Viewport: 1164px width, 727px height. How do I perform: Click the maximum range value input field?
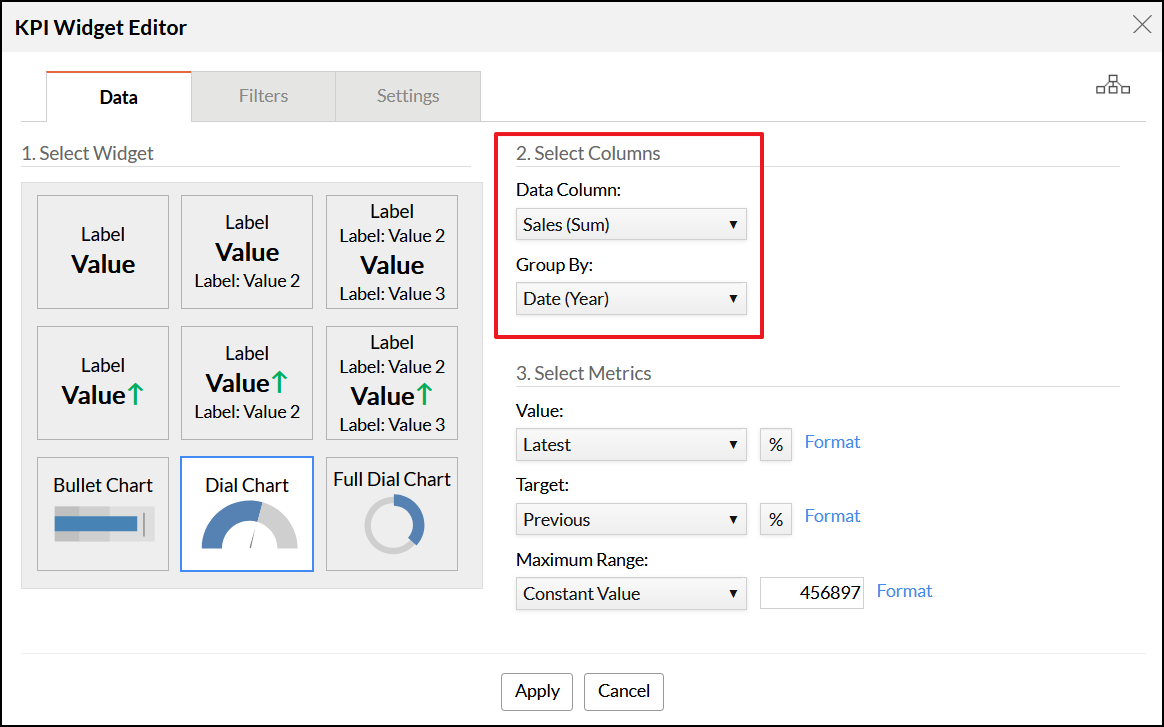[811, 593]
